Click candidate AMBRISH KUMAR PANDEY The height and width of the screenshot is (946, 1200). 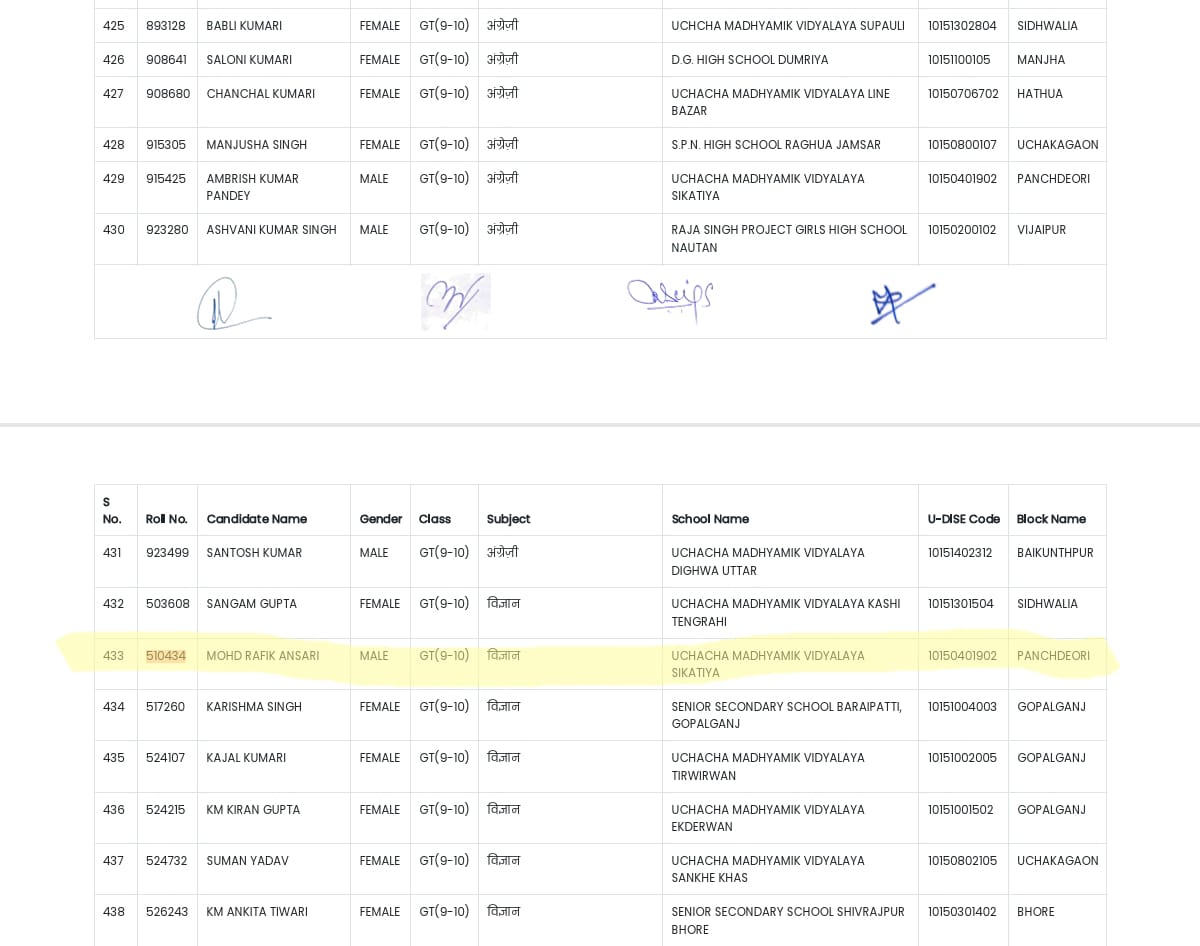(253, 187)
